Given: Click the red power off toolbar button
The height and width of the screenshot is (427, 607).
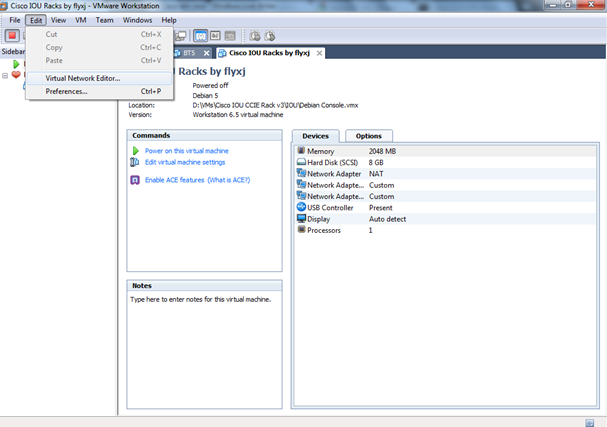Looking at the screenshot, I should pos(12,36).
